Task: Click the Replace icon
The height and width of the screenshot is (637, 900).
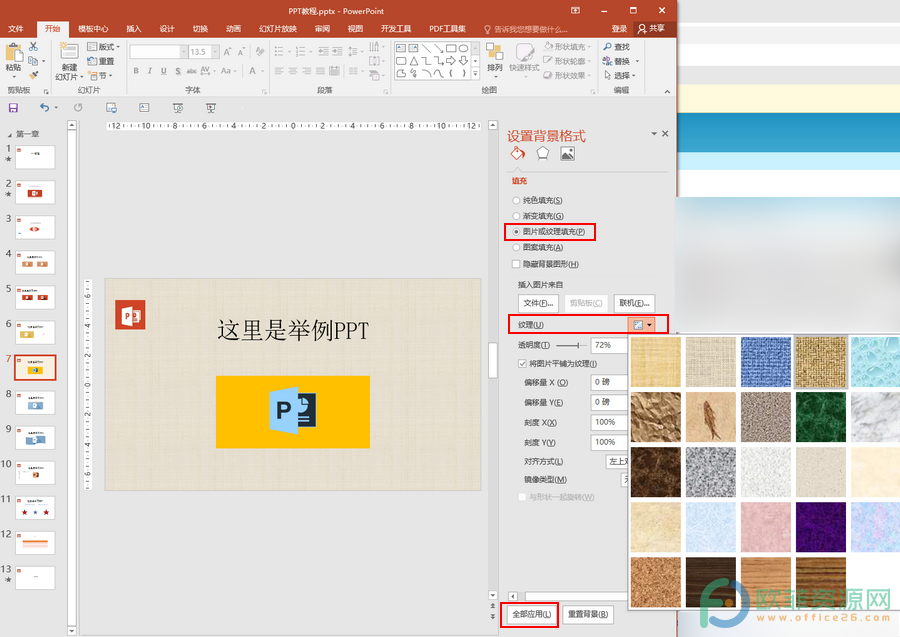Action: (x=607, y=61)
